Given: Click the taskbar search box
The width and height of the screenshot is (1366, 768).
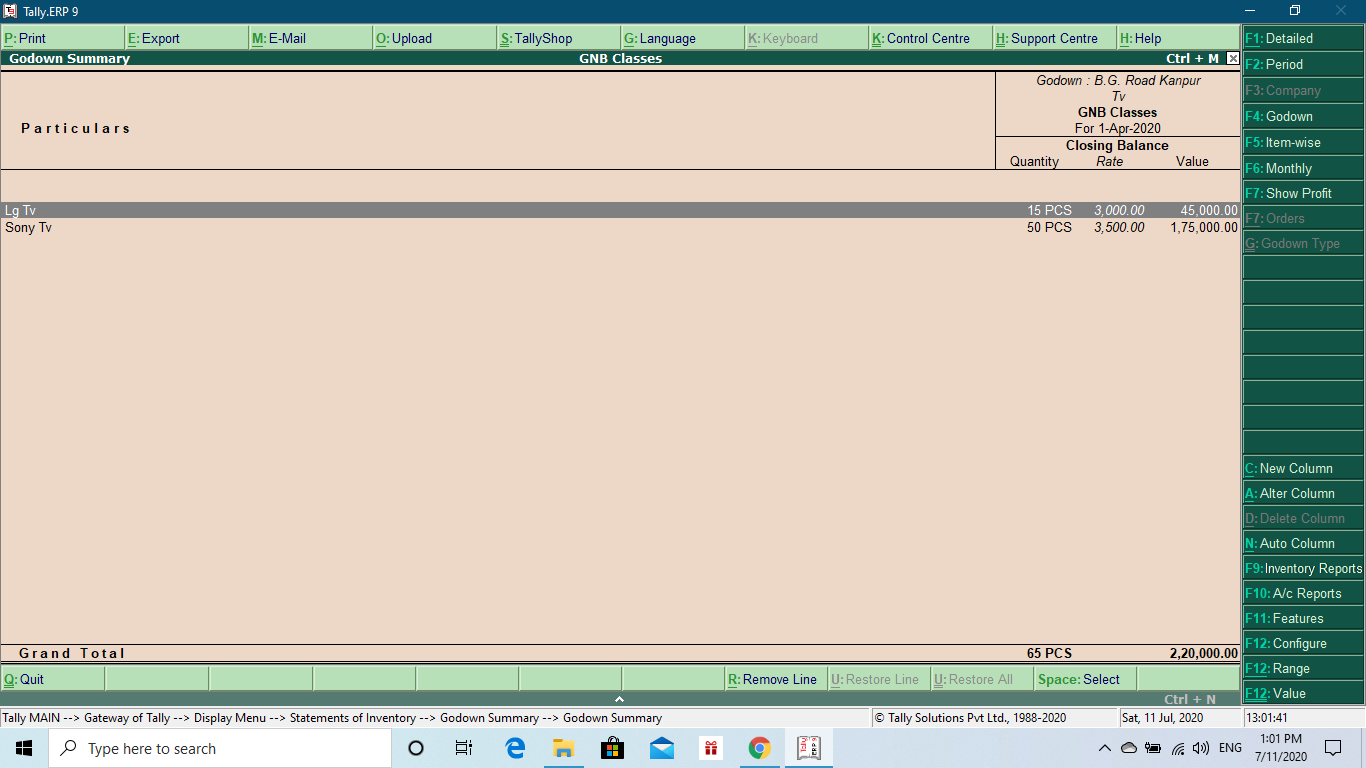Looking at the screenshot, I should coord(219,748).
